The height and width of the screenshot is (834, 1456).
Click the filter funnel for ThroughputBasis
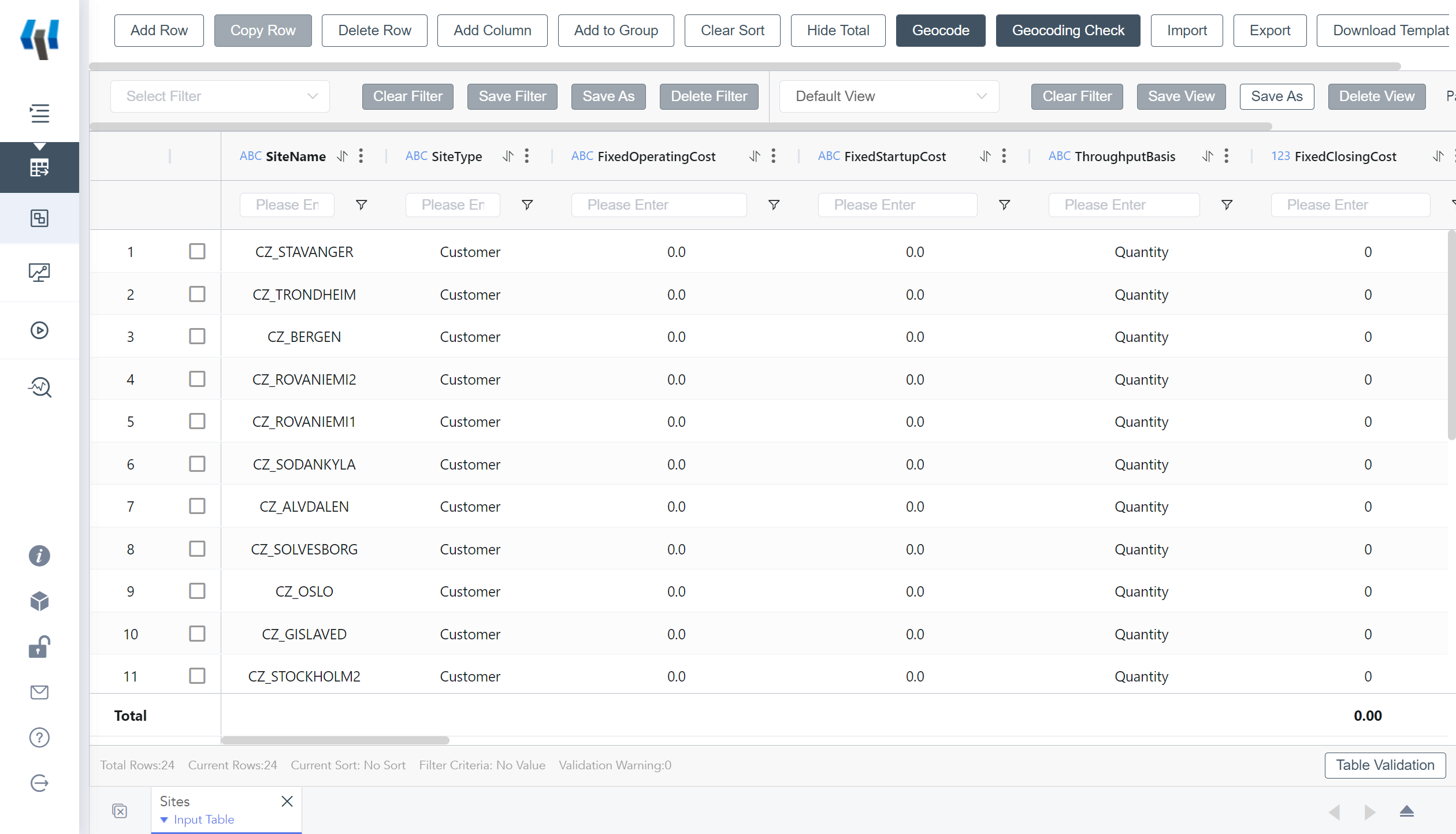click(x=1227, y=205)
